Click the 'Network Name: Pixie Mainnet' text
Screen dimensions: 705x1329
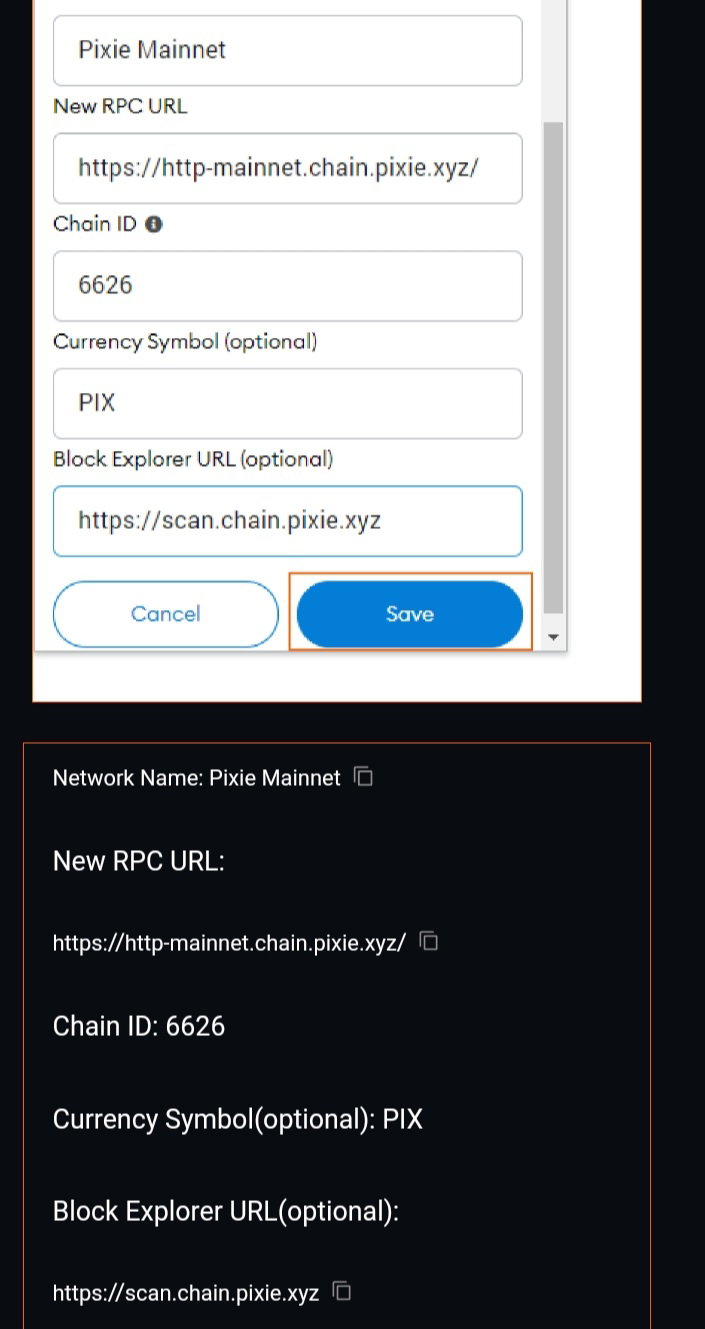click(197, 778)
